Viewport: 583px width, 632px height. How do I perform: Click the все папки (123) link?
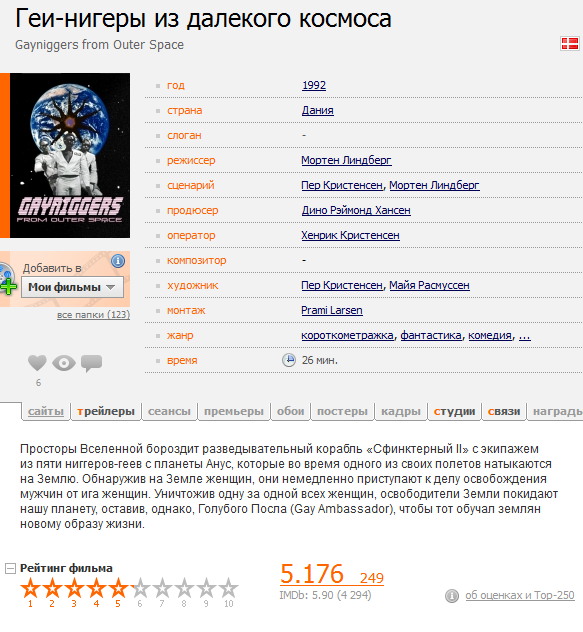tap(94, 315)
